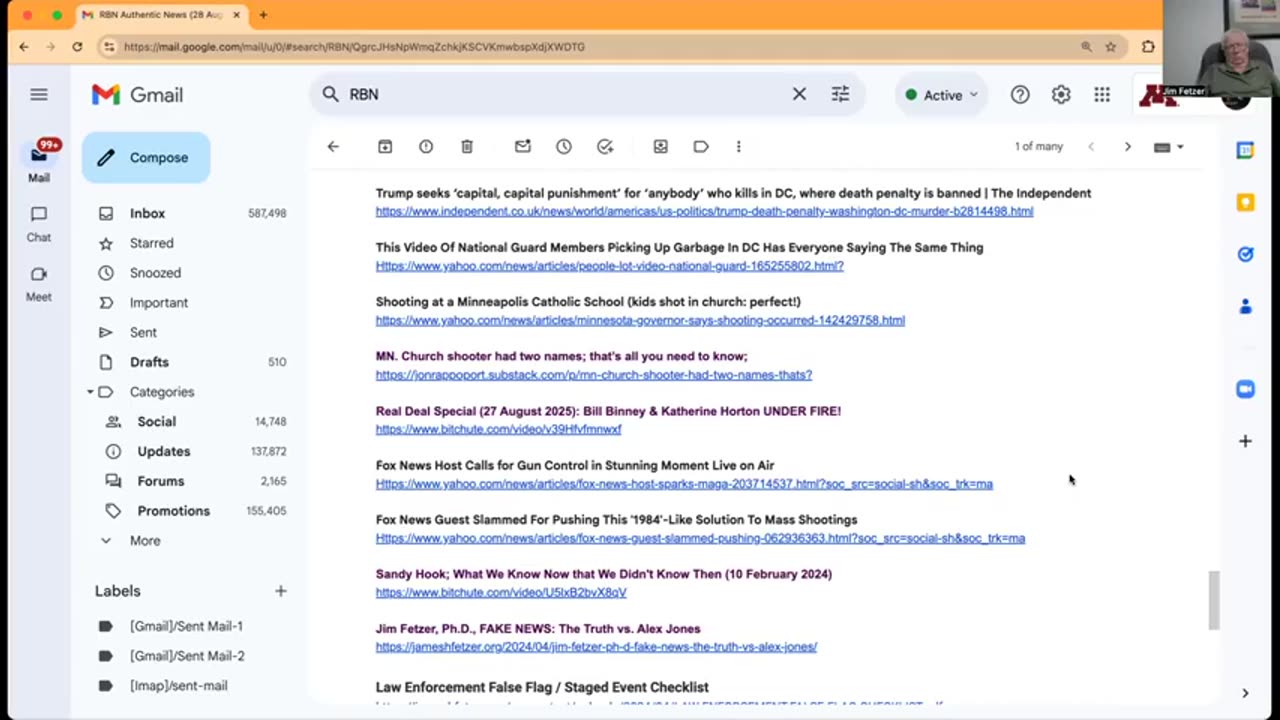1280x720 pixels.
Task: Open Gmail settings gear
Action: coord(1061,95)
